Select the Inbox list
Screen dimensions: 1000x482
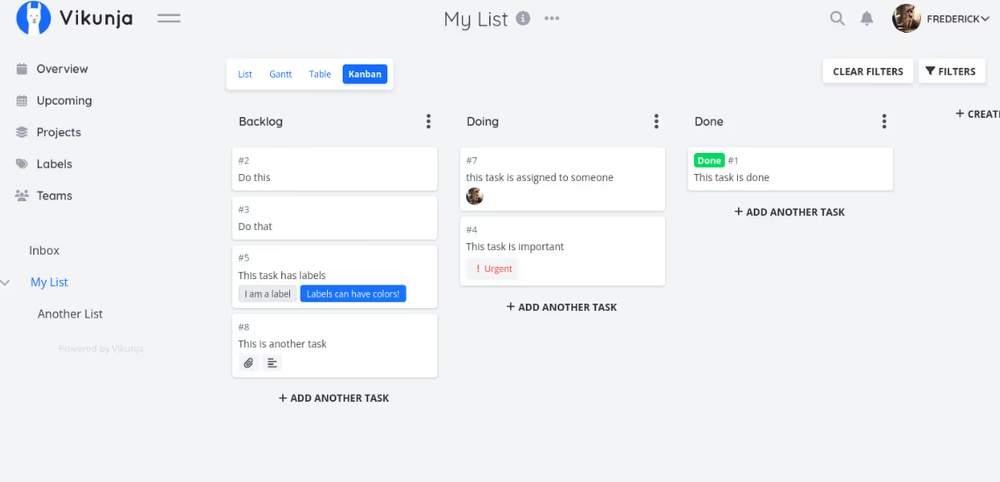pos(44,251)
